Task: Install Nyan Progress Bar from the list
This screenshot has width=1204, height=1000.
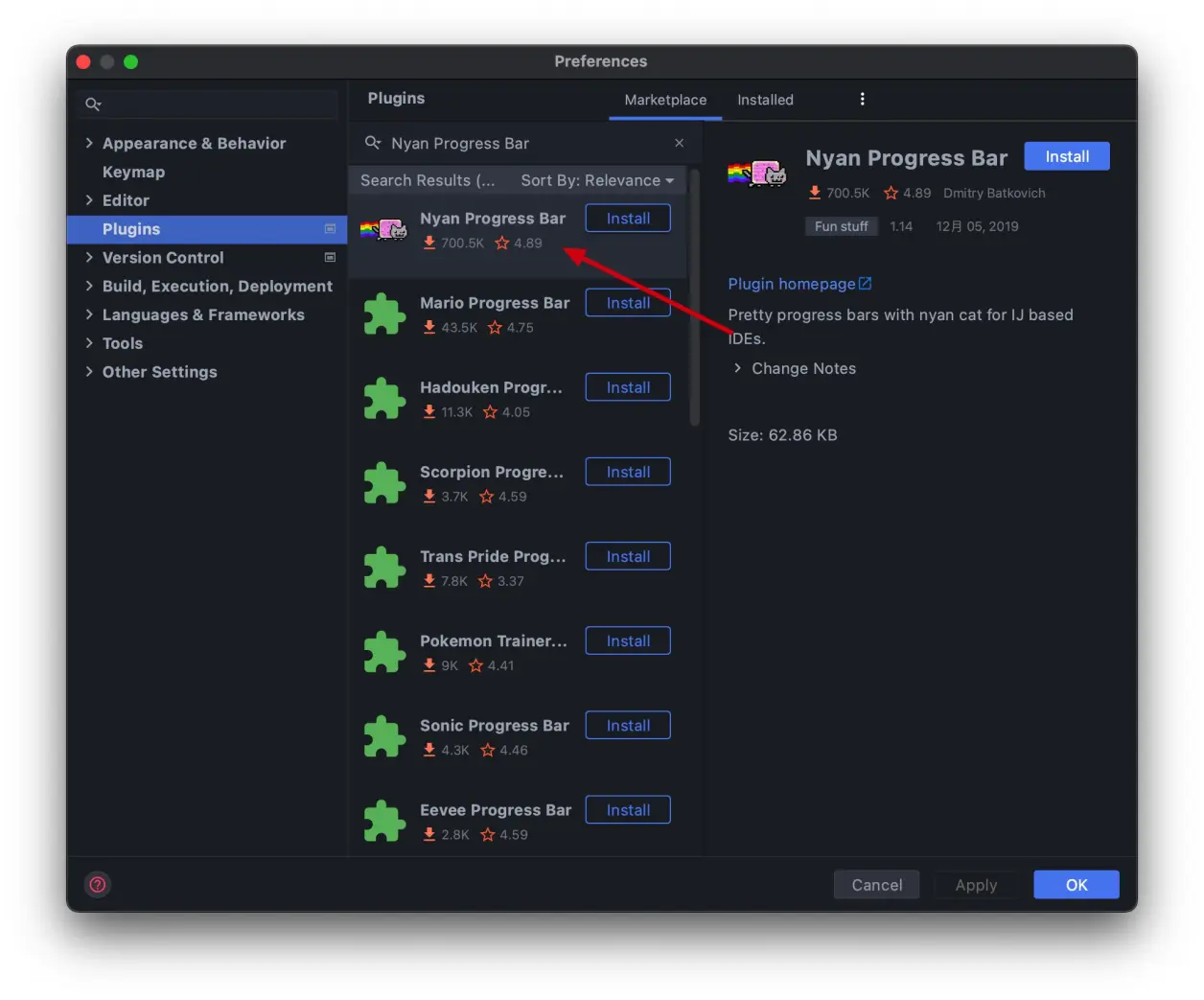Action: click(x=628, y=219)
